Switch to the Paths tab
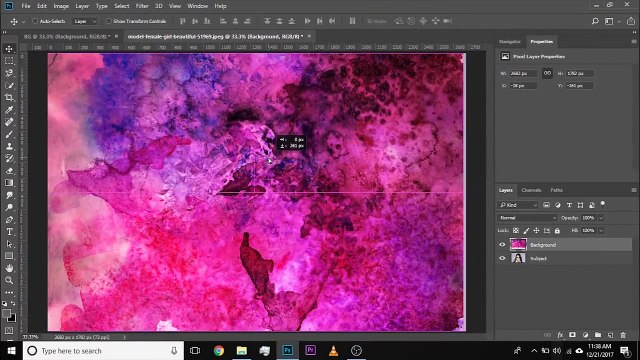Image resolution: width=640 pixels, height=360 pixels. coord(556,190)
